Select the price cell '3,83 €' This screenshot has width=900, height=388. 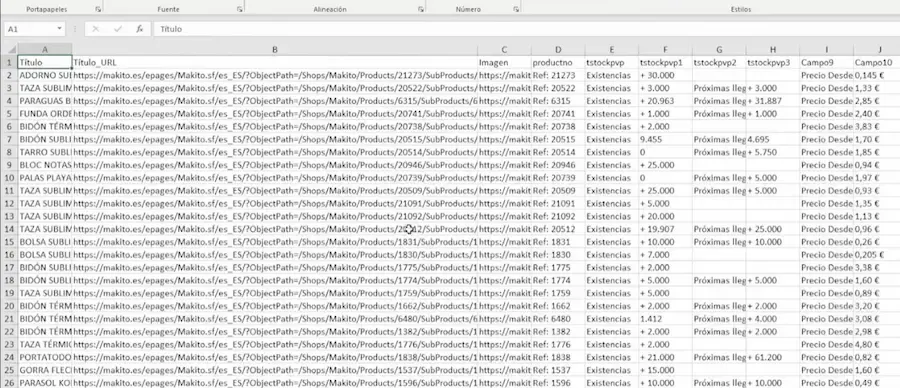coord(876,126)
